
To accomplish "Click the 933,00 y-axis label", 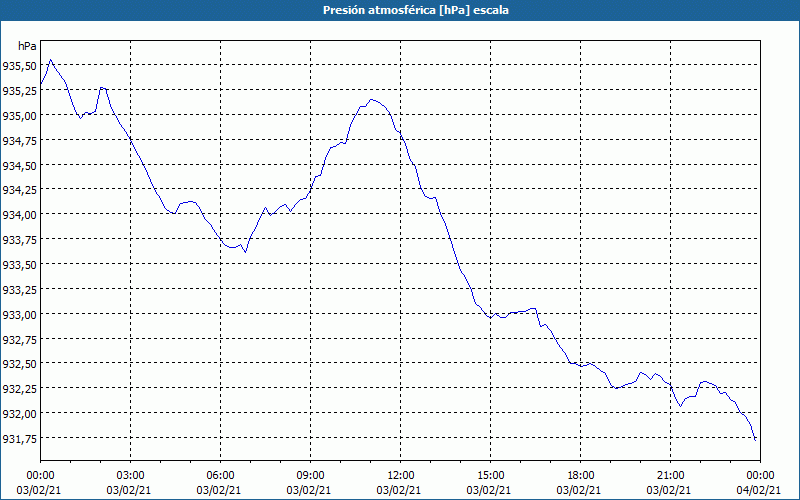I will pos(19,314).
